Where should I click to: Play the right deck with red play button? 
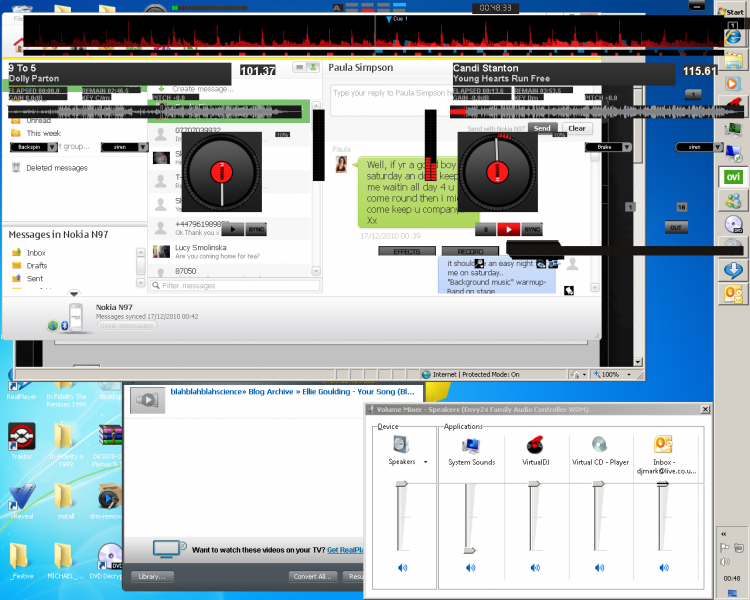pos(508,229)
